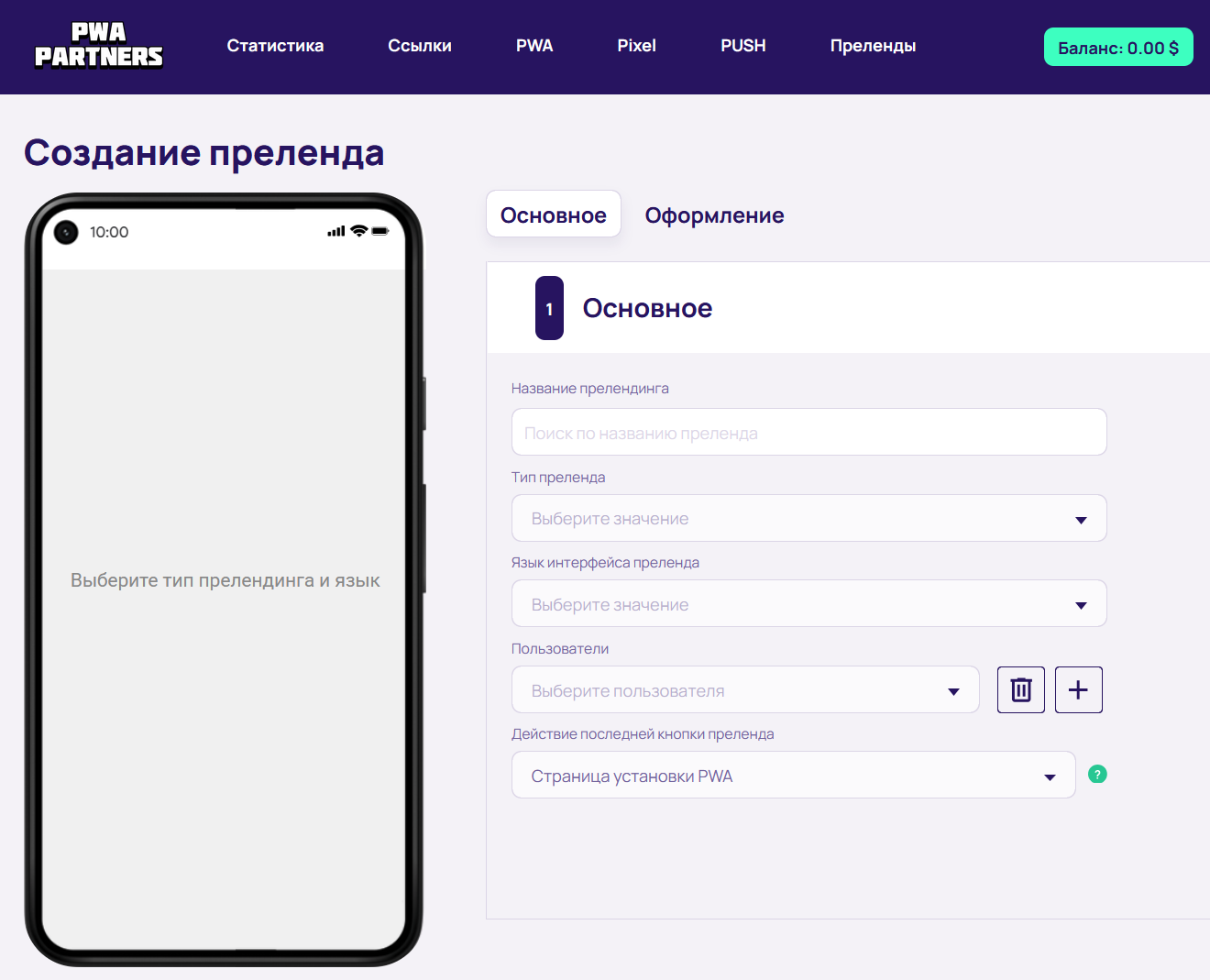Click the phone preview placeholder text
This screenshot has width=1210, height=980.
coord(225,579)
